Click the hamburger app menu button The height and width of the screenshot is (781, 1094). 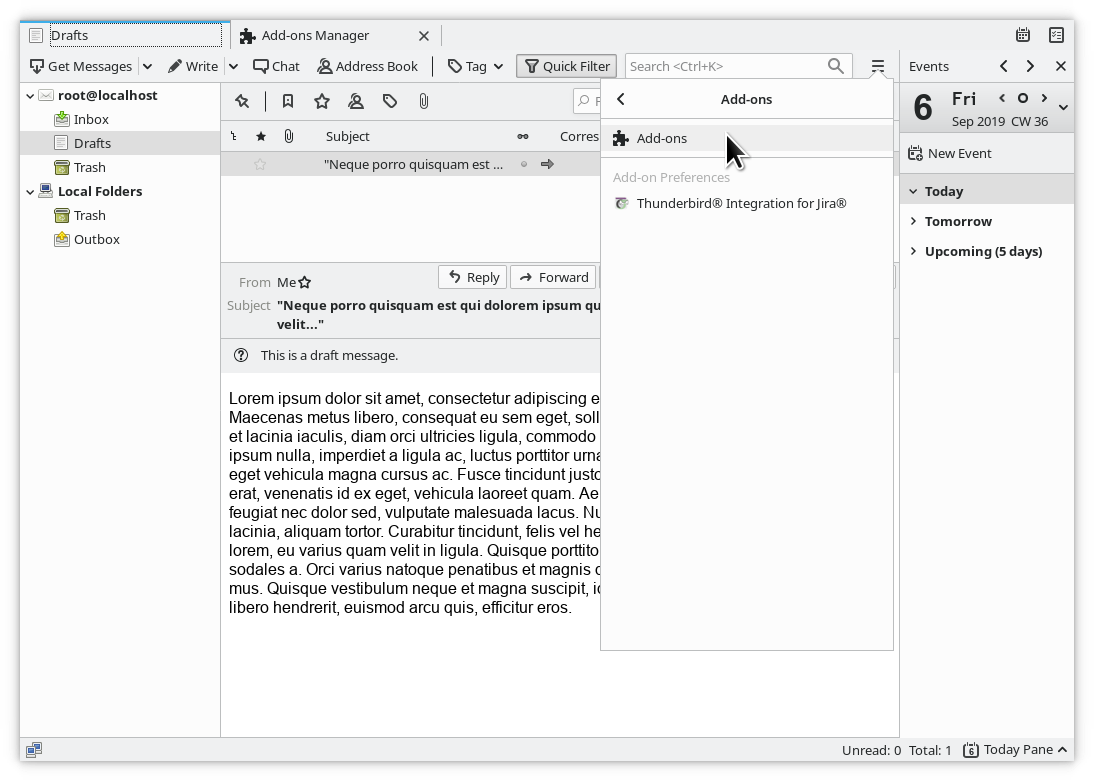click(x=877, y=66)
